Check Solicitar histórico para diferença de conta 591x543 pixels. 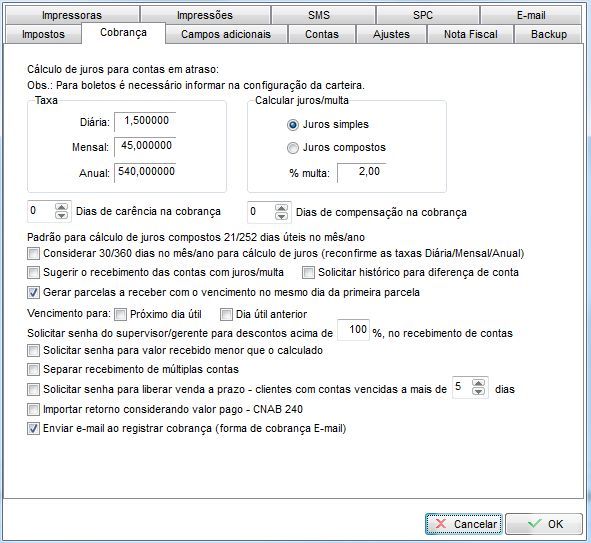coord(308,272)
